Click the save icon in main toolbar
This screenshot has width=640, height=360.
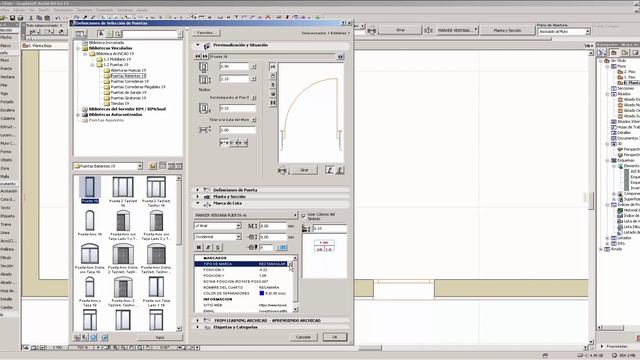[12, 18]
